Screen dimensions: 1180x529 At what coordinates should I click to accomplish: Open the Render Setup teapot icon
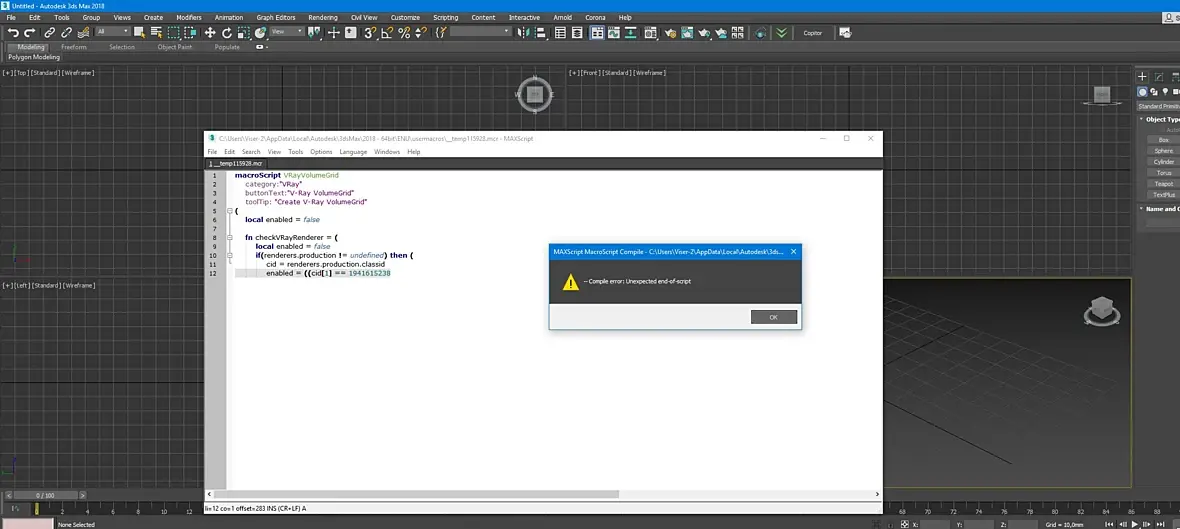[669, 33]
